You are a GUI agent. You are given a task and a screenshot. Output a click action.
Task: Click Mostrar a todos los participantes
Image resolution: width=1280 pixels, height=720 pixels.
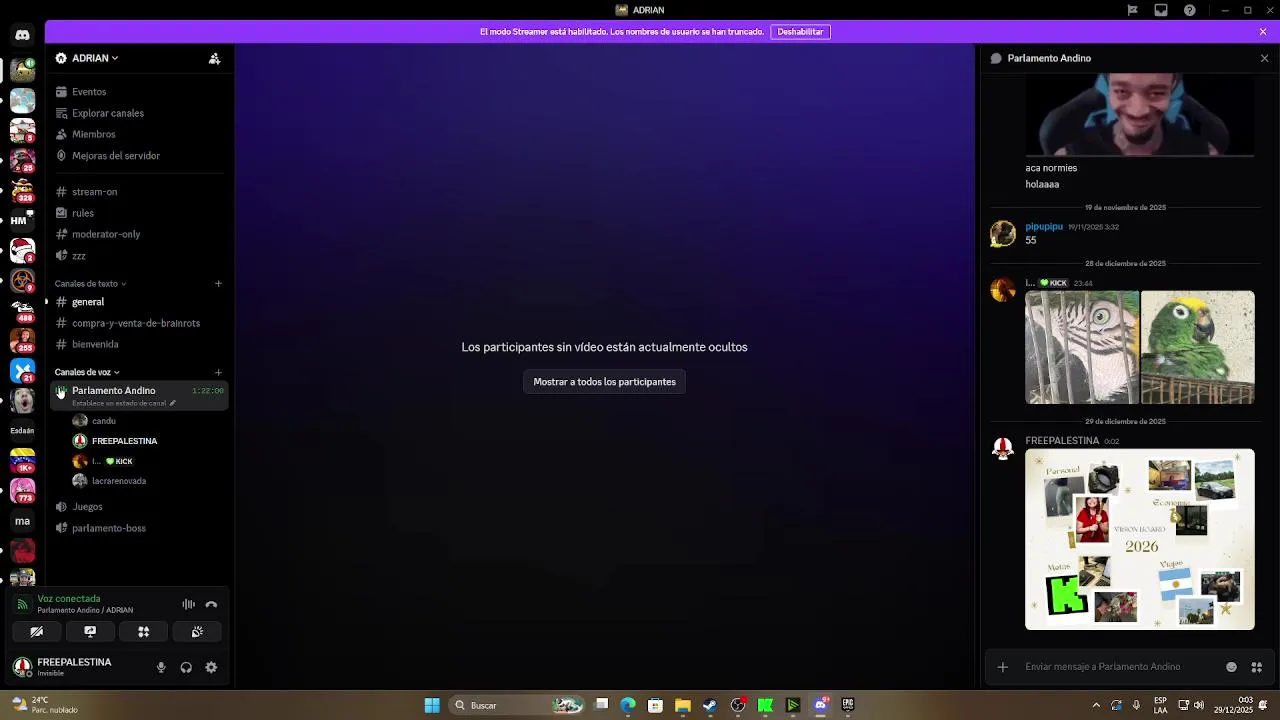click(x=604, y=382)
